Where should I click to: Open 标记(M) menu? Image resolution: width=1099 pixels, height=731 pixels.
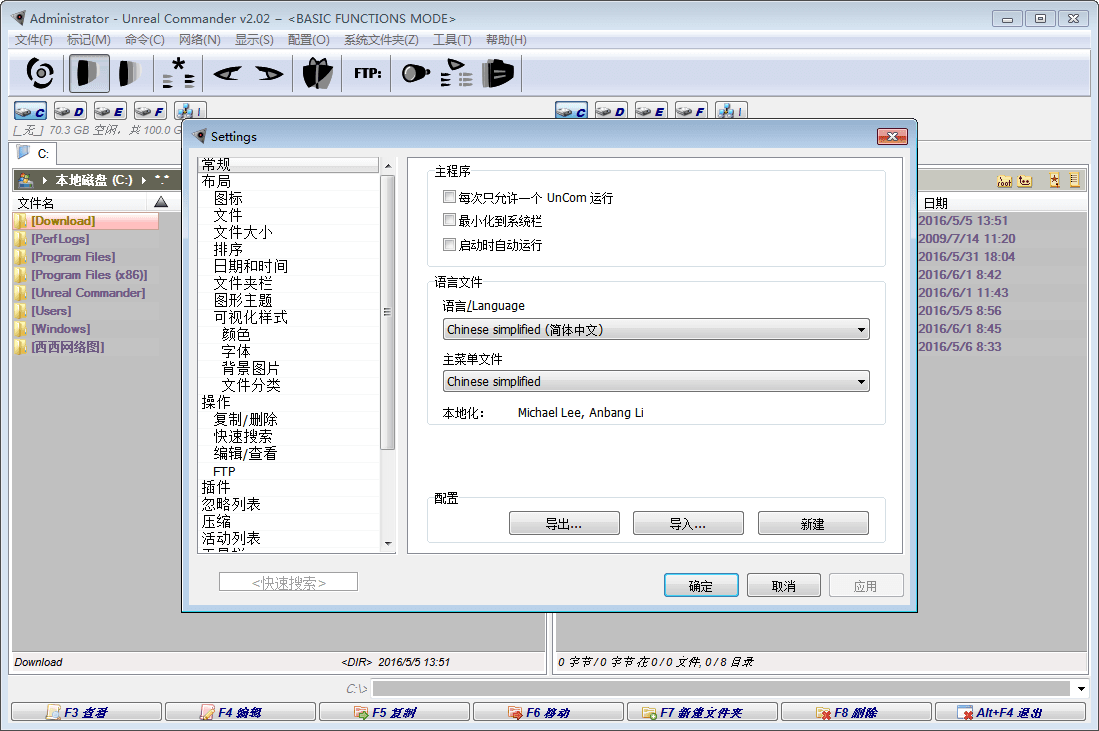[x=88, y=39]
